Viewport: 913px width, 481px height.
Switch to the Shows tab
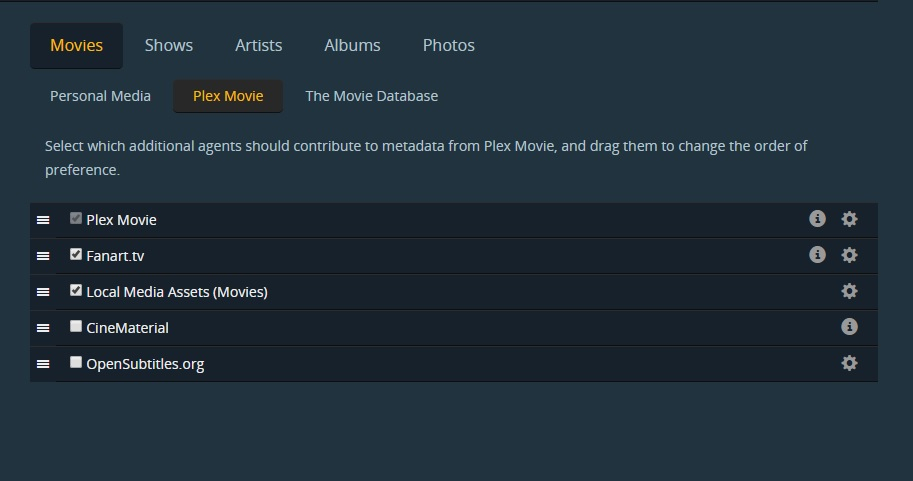tap(169, 45)
